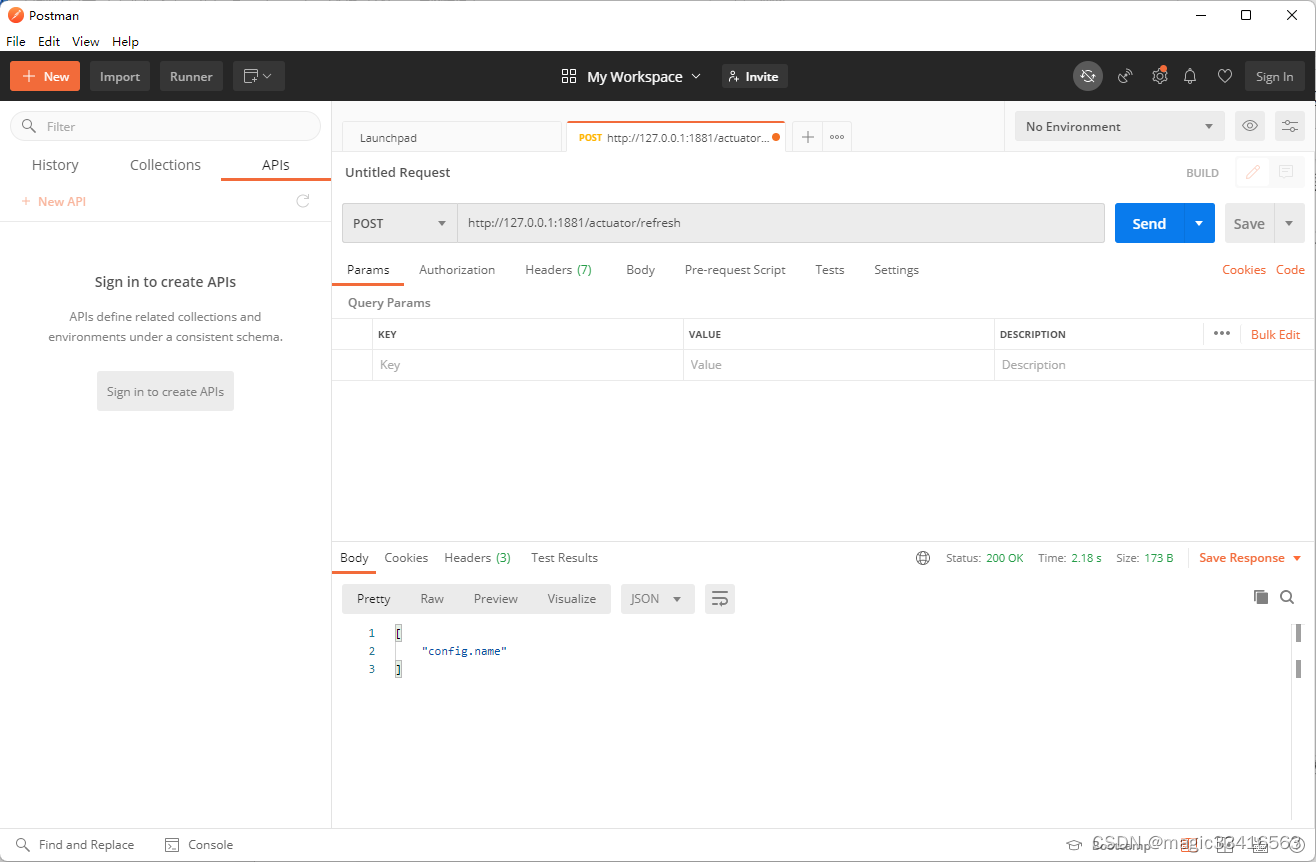Image resolution: width=1316 pixels, height=862 pixels.
Task: Open the Pre-request Script tab
Action: [735, 270]
